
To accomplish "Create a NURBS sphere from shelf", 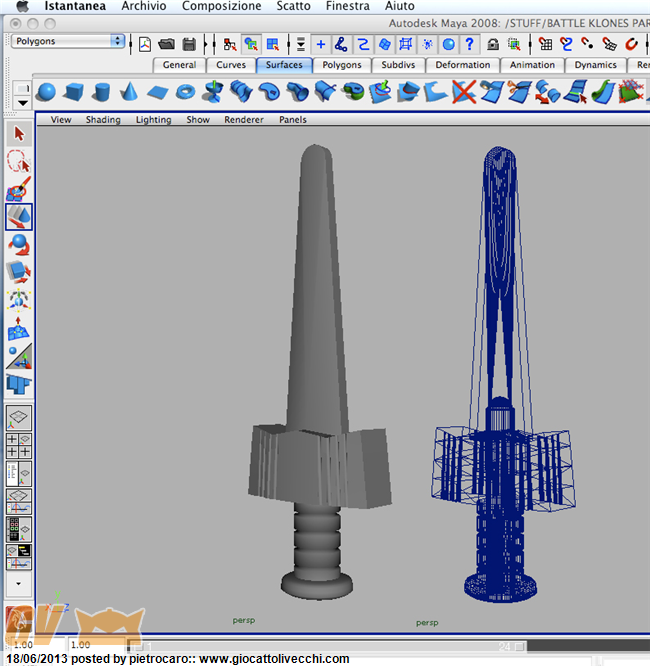I will 46,93.
